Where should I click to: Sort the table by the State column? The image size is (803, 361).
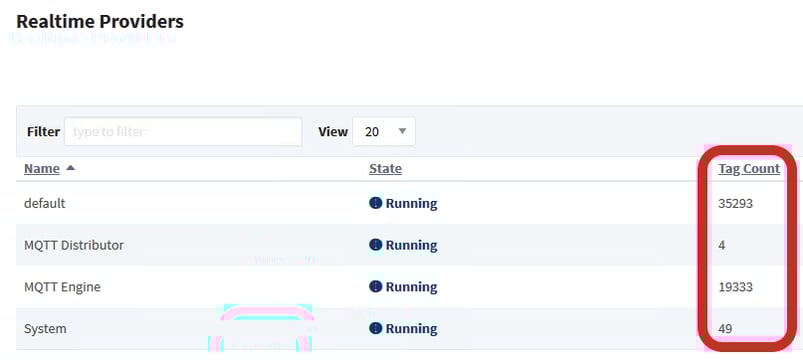[385, 168]
